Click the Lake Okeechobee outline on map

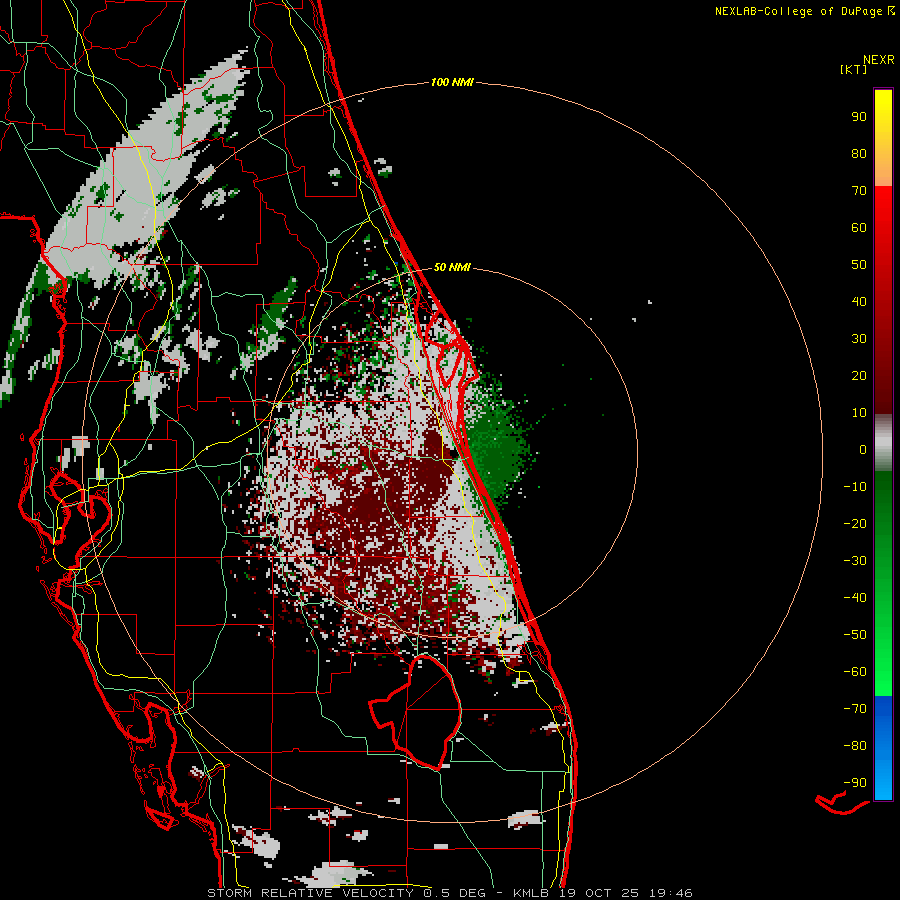point(416,712)
